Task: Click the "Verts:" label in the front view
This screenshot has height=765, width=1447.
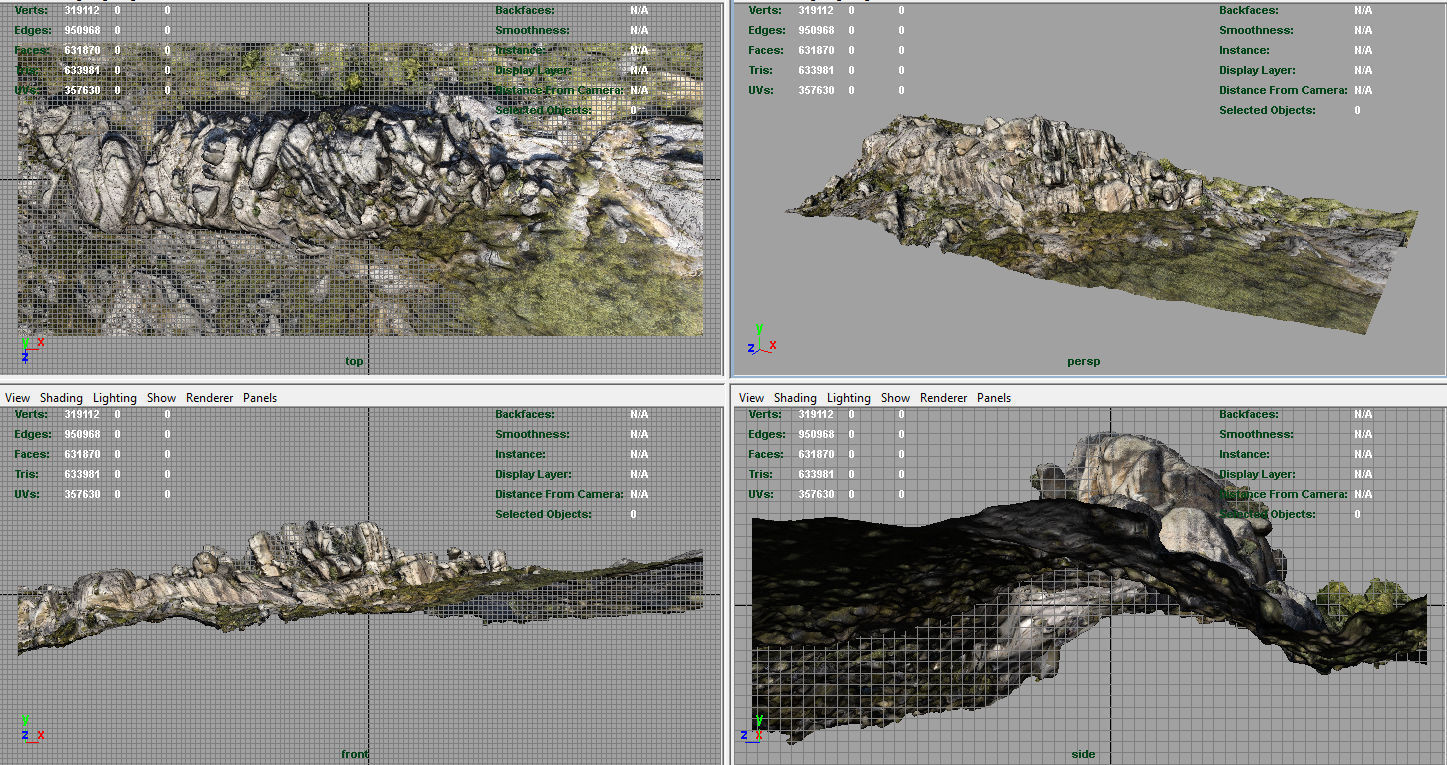Action: [31, 414]
